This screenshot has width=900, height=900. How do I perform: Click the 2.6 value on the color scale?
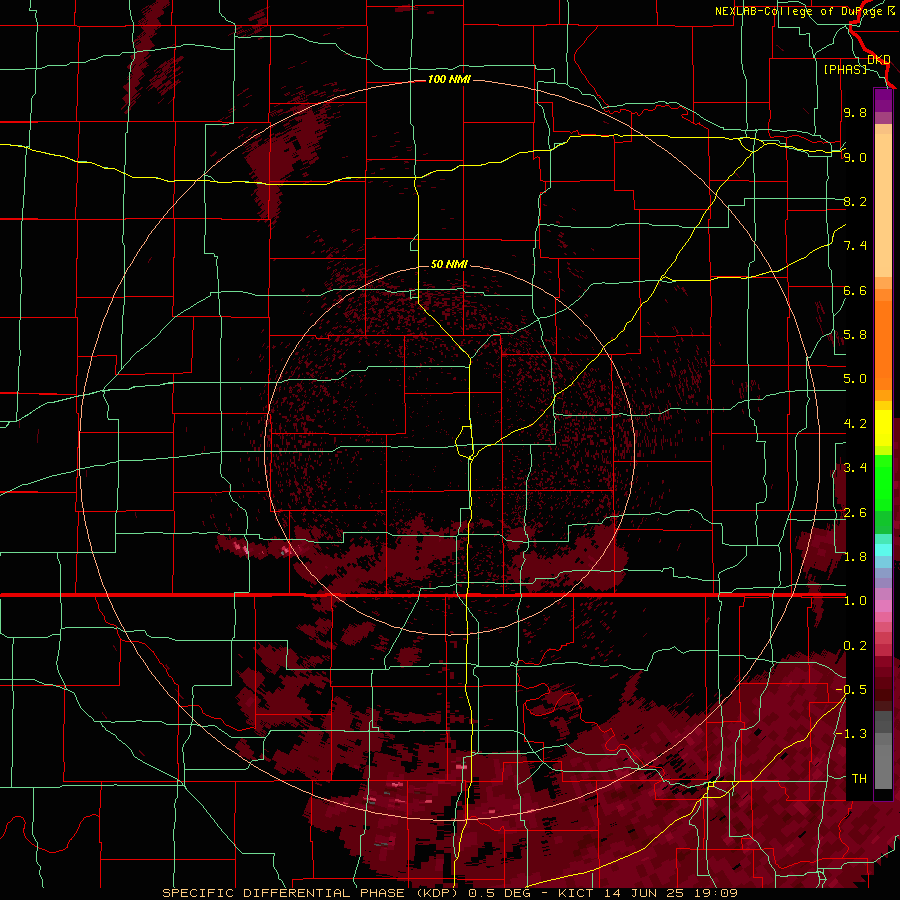[x=855, y=513]
